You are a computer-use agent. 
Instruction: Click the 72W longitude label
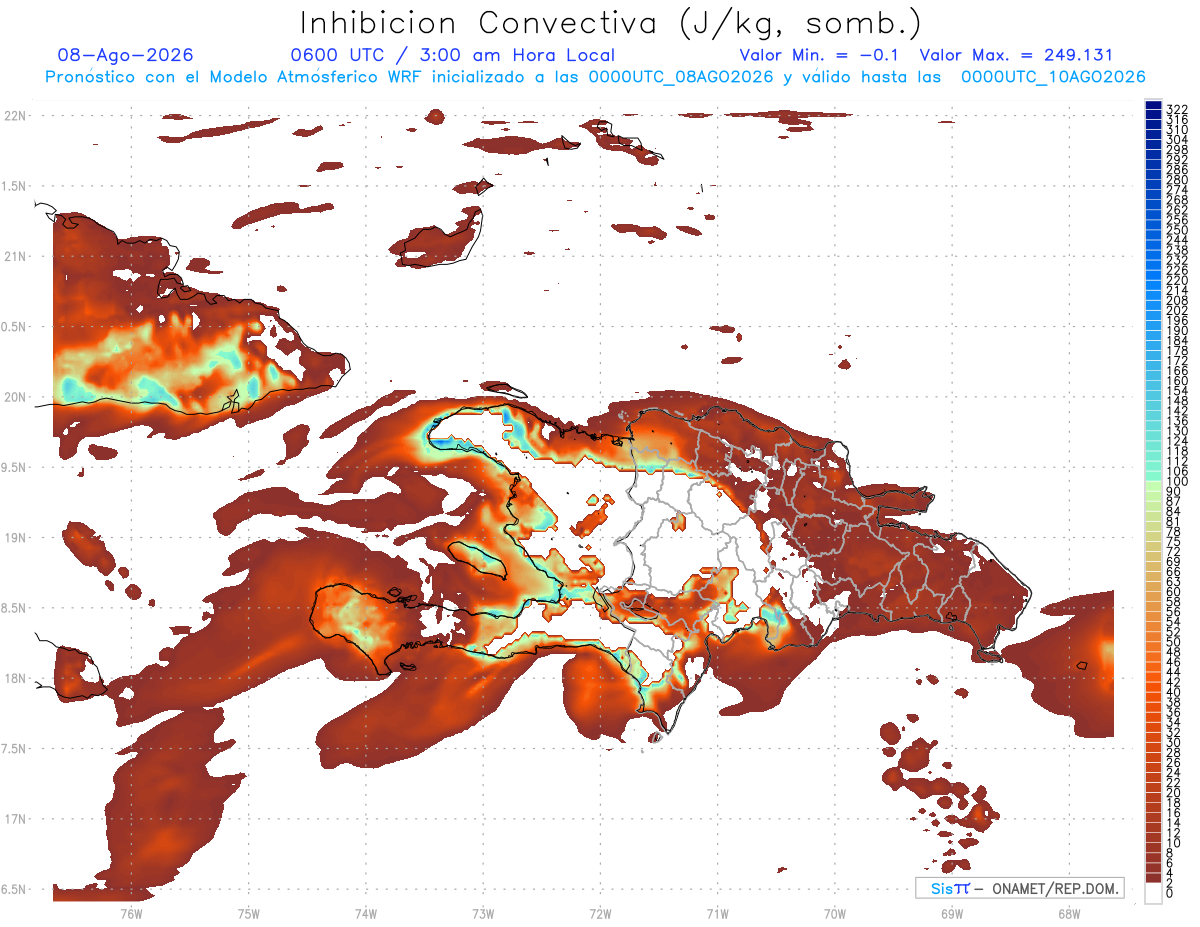600,913
